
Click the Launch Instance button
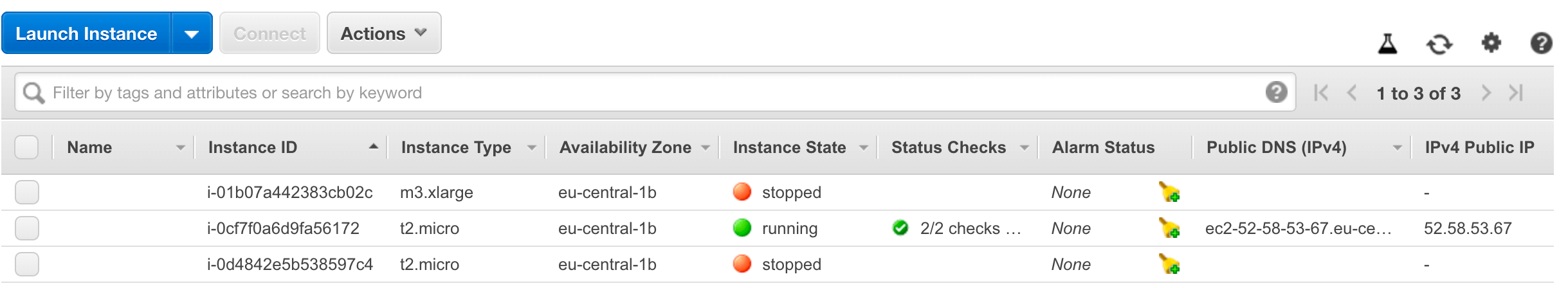pos(86,33)
